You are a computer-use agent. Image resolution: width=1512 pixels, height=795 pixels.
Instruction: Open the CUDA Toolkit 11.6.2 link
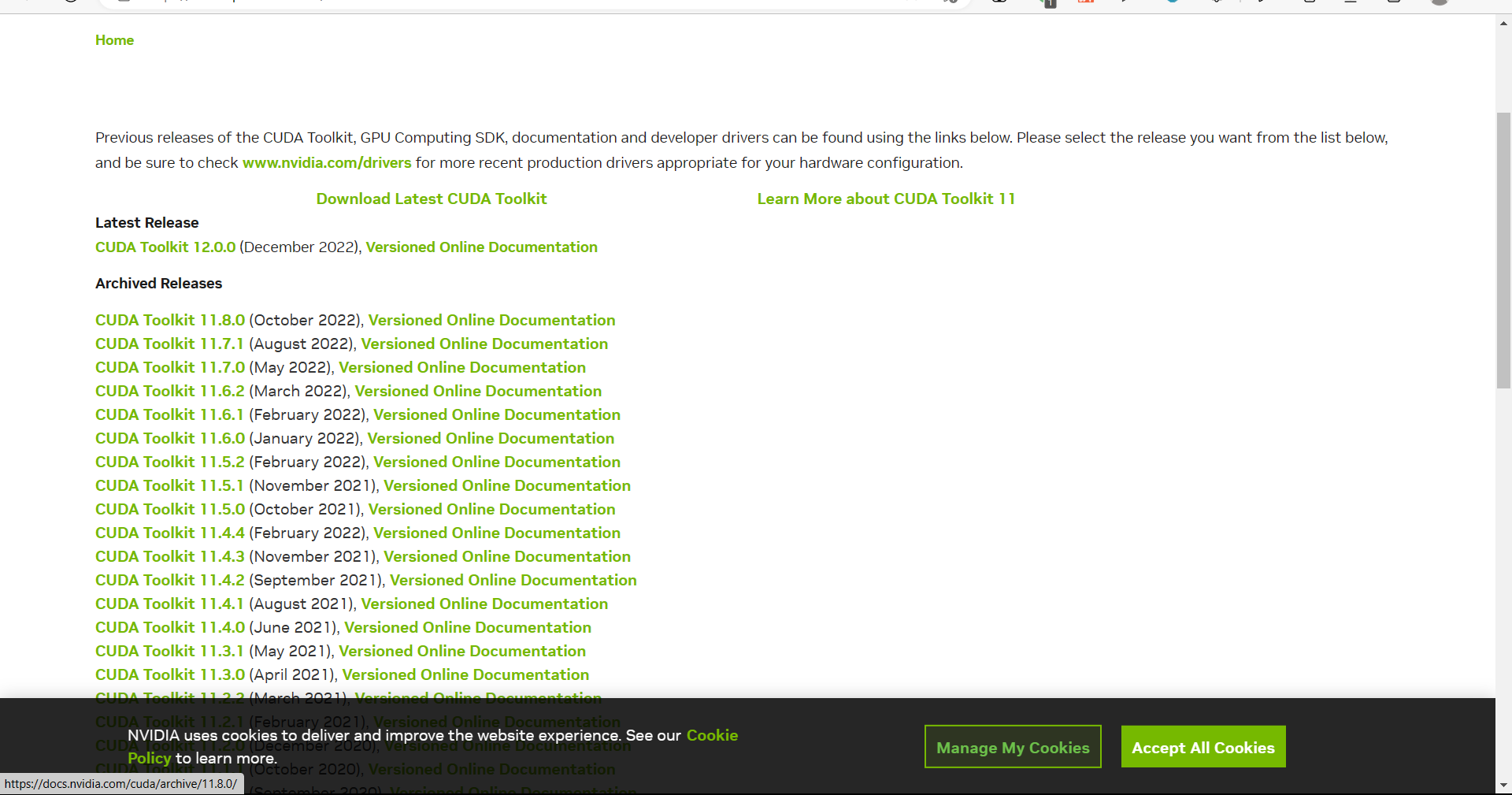click(170, 391)
